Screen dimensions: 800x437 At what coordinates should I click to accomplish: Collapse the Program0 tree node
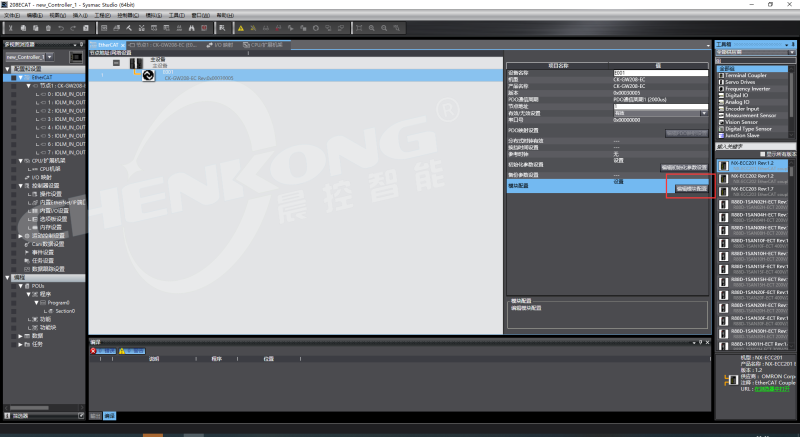(x=36, y=302)
